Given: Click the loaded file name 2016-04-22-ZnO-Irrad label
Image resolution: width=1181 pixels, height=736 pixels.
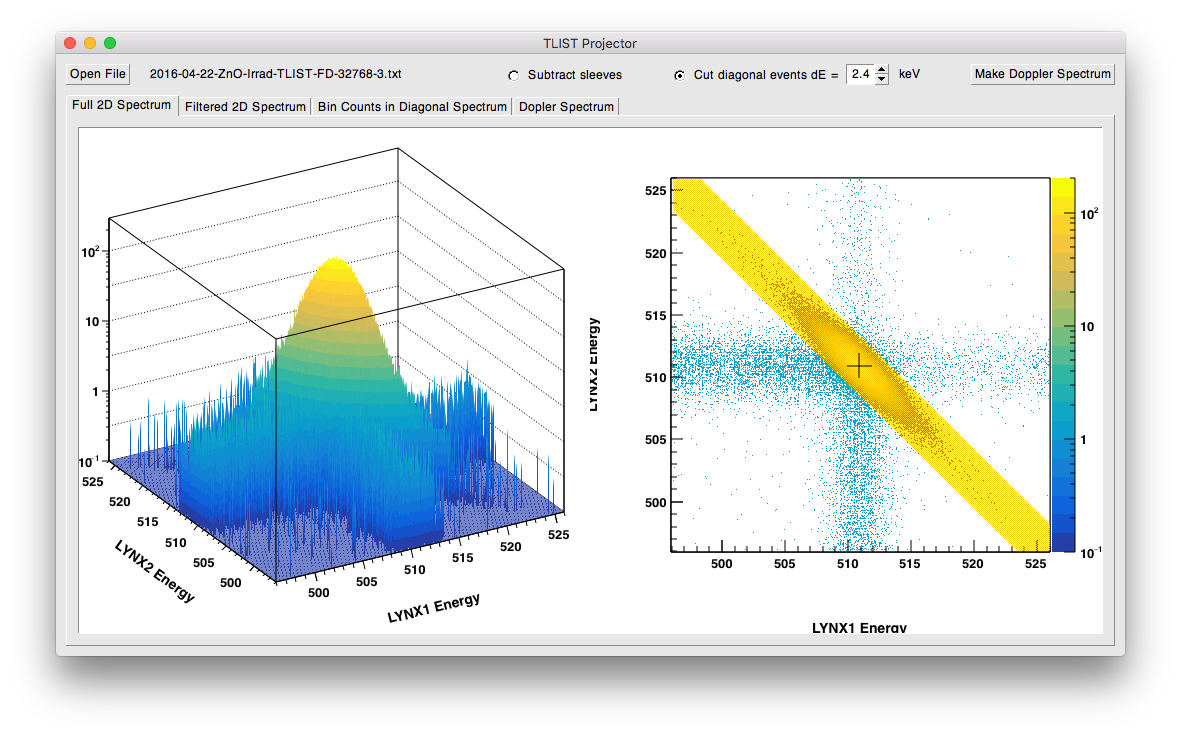Looking at the screenshot, I should [275, 74].
